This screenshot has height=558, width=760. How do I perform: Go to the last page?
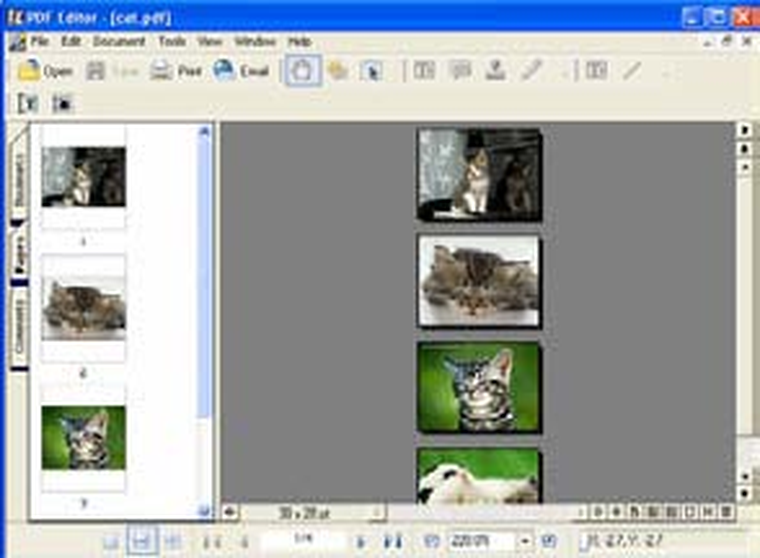(393, 542)
